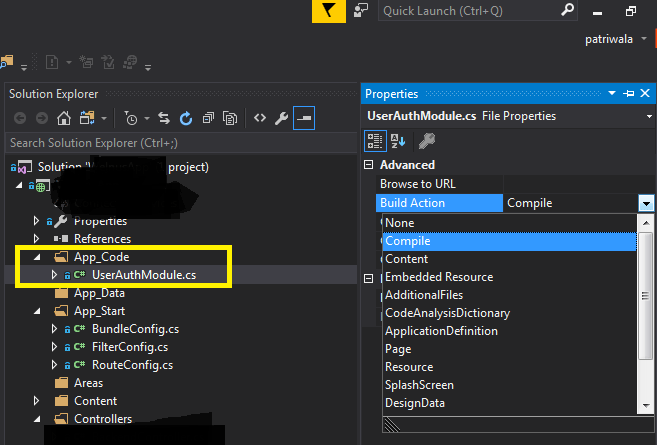Toggle Show All Files icon
Image resolution: width=657 pixels, height=445 pixels.
coord(230,119)
